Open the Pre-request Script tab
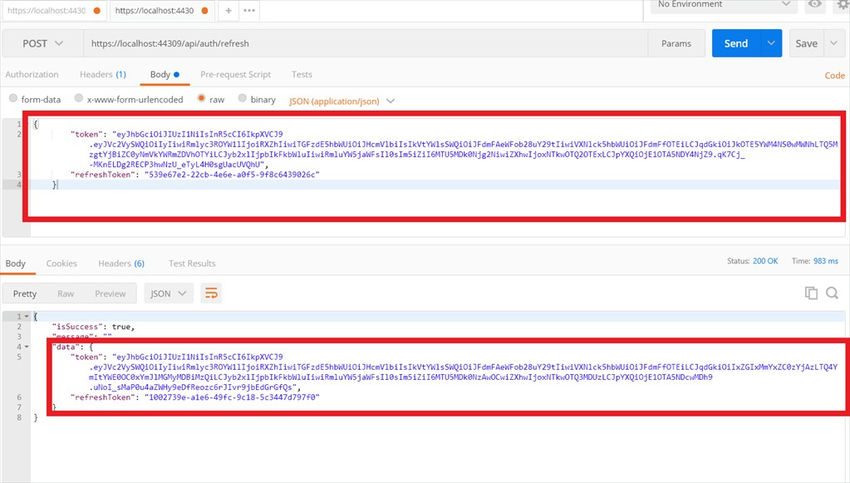Viewport: 850px width, 483px height. point(235,74)
